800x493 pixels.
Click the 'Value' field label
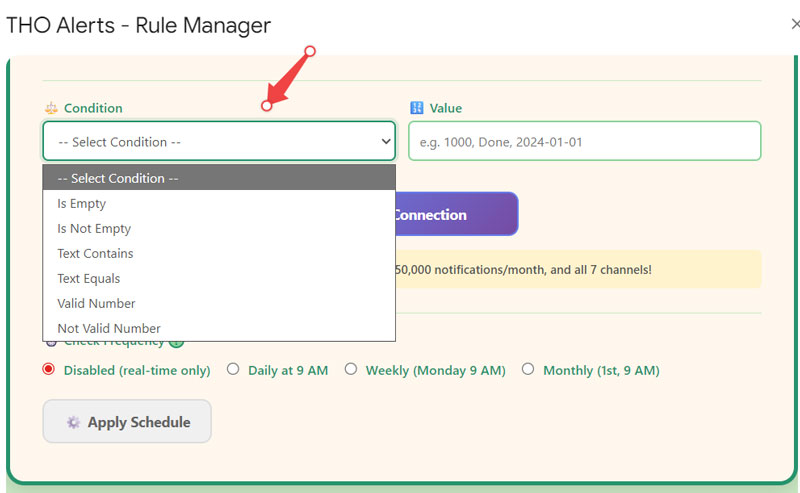pos(445,108)
